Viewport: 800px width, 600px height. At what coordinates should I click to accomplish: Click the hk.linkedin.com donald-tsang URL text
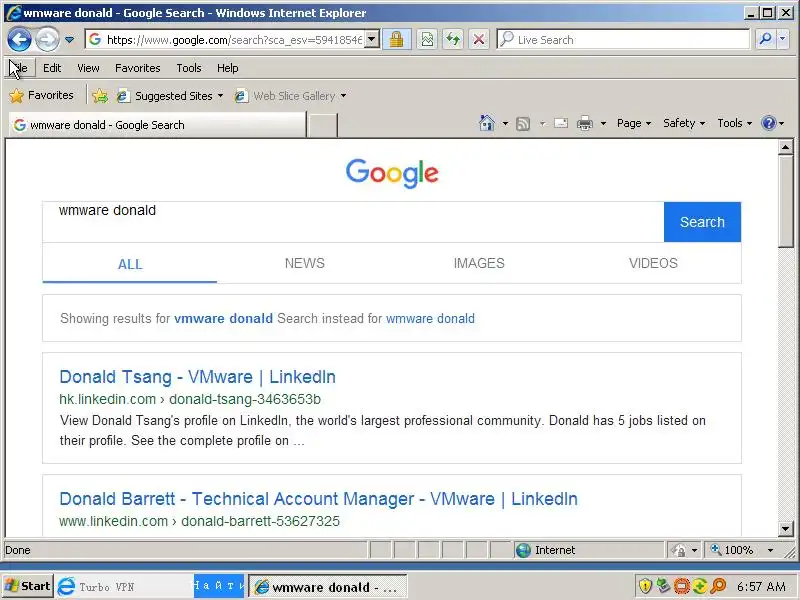tap(190, 399)
